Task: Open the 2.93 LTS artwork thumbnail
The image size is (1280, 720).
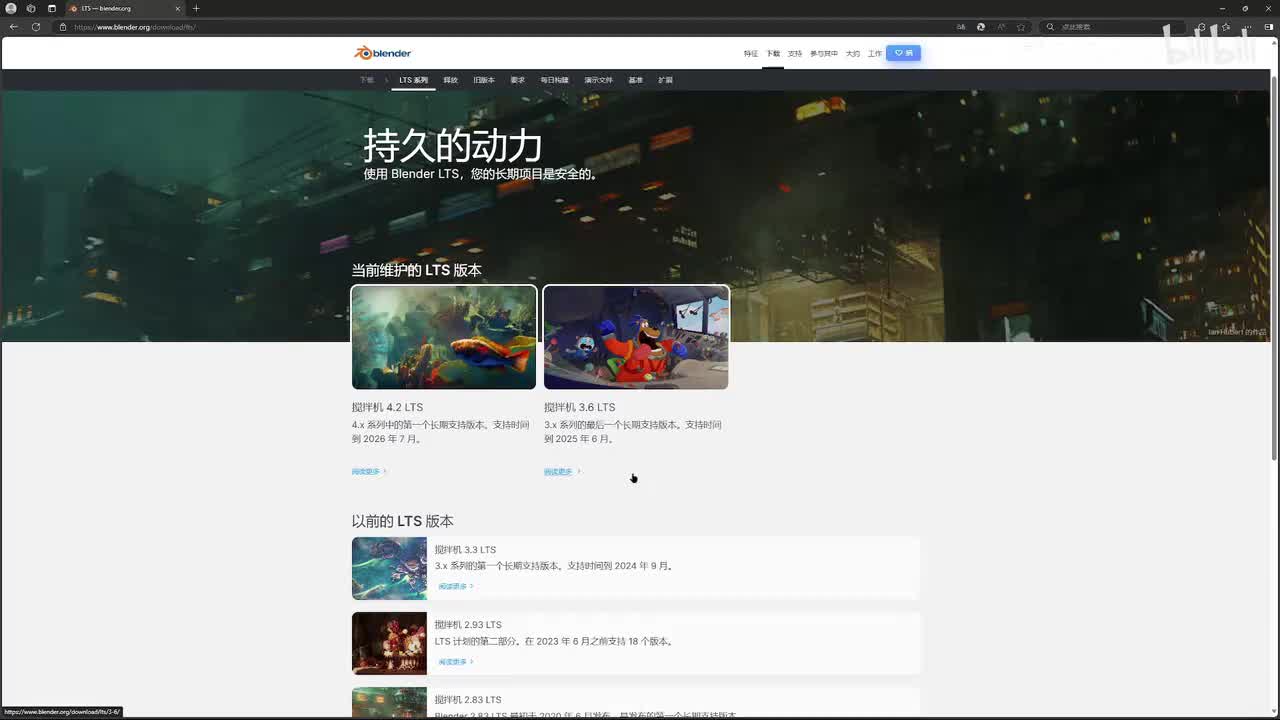Action: point(389,643)
